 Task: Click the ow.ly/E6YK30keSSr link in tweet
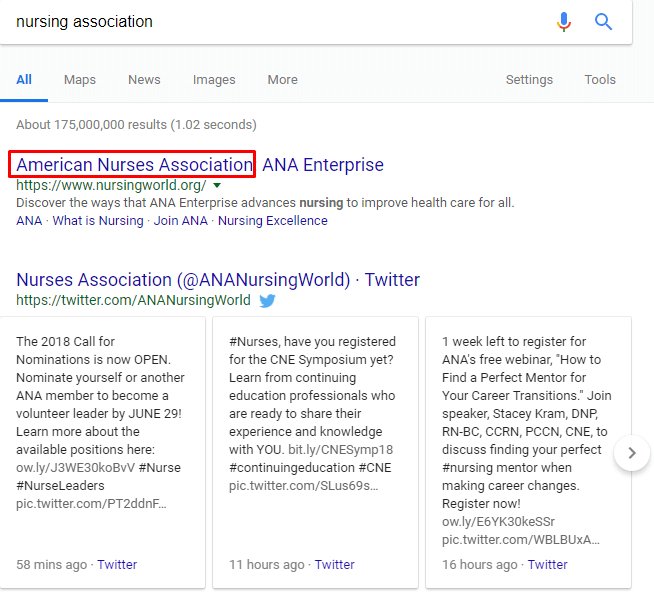[x=498, y=522]
